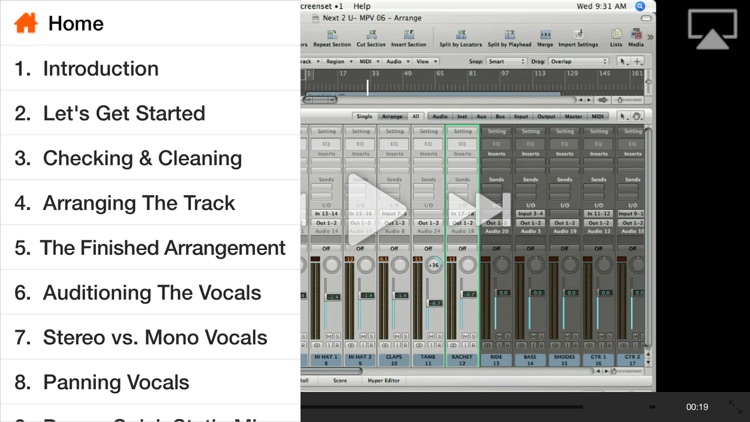The image size is (750, 422).
Task: Click the stereo format icon on TAMB
Action: click(x=419, y=345)
